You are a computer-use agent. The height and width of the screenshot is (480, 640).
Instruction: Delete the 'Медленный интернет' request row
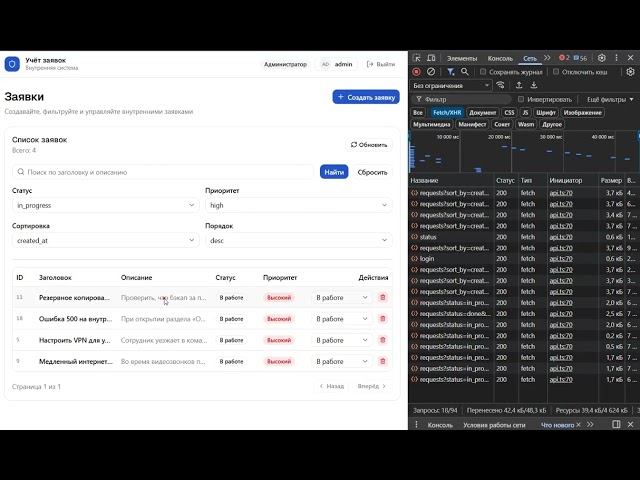click(x=382, y=361)
